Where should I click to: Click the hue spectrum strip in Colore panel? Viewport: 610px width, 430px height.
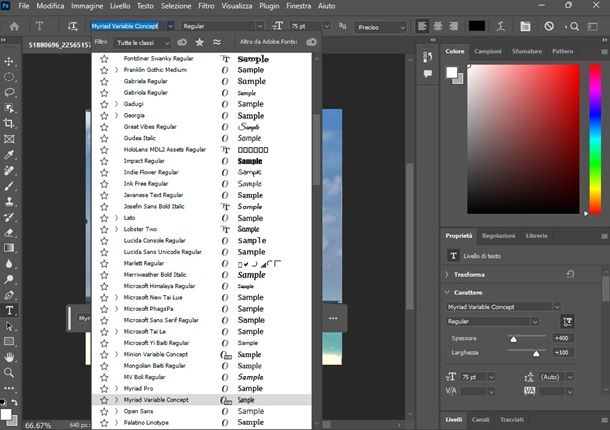coord(595,139)
